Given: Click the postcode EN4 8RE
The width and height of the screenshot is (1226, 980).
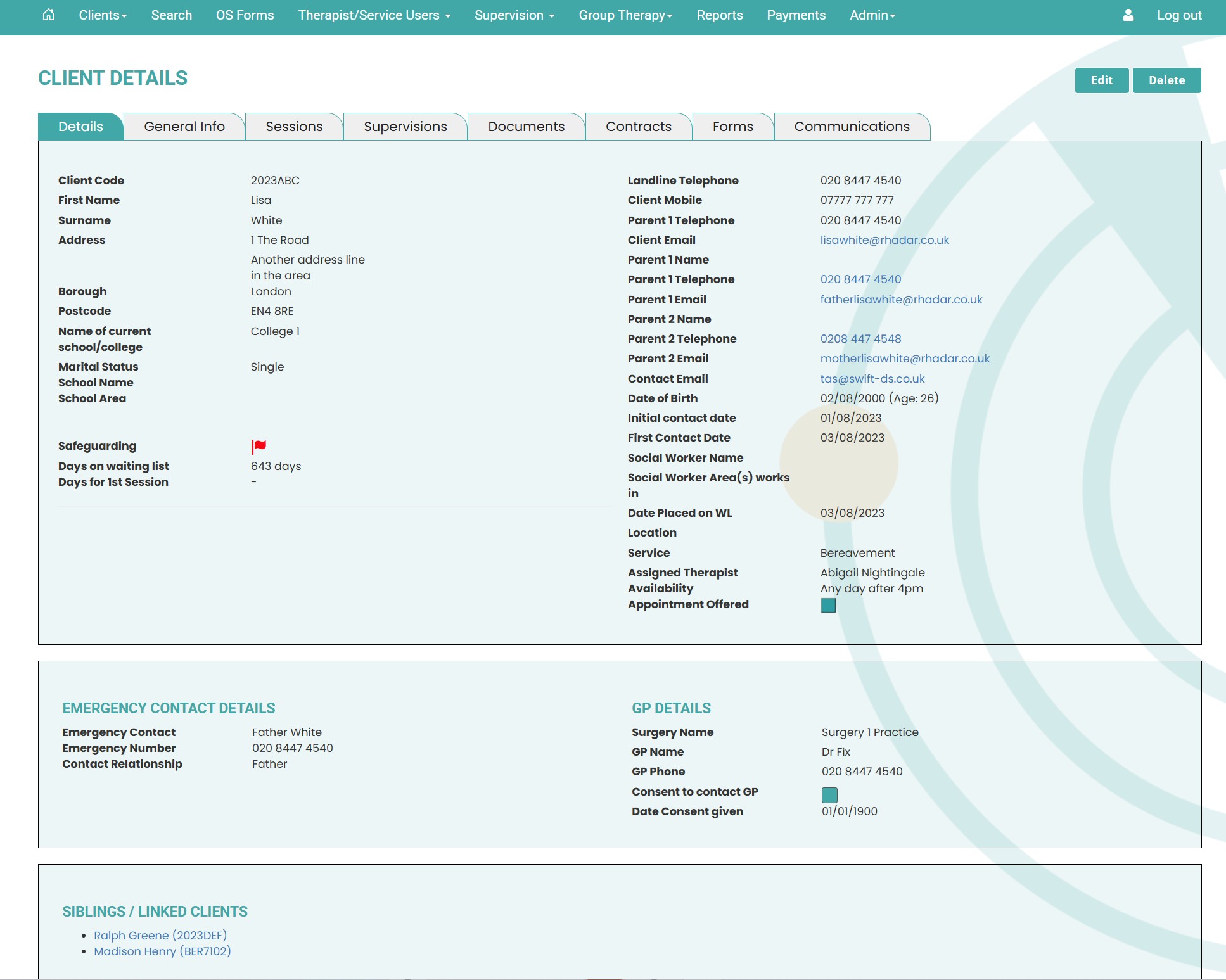Looking at the screenshot, I should coord(272,311).
